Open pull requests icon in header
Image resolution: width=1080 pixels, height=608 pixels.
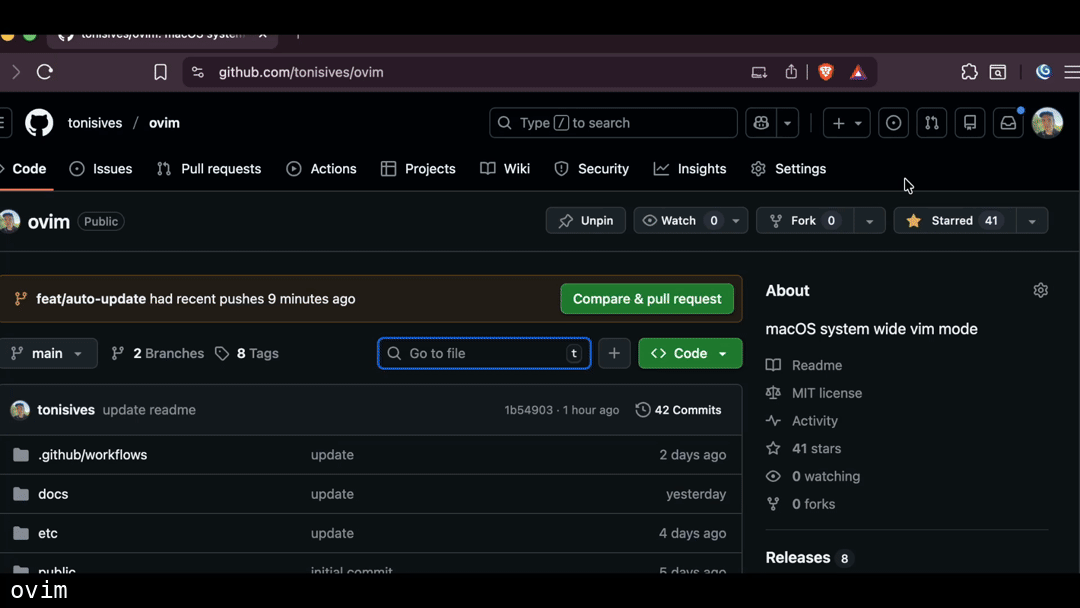coord(931,123)
